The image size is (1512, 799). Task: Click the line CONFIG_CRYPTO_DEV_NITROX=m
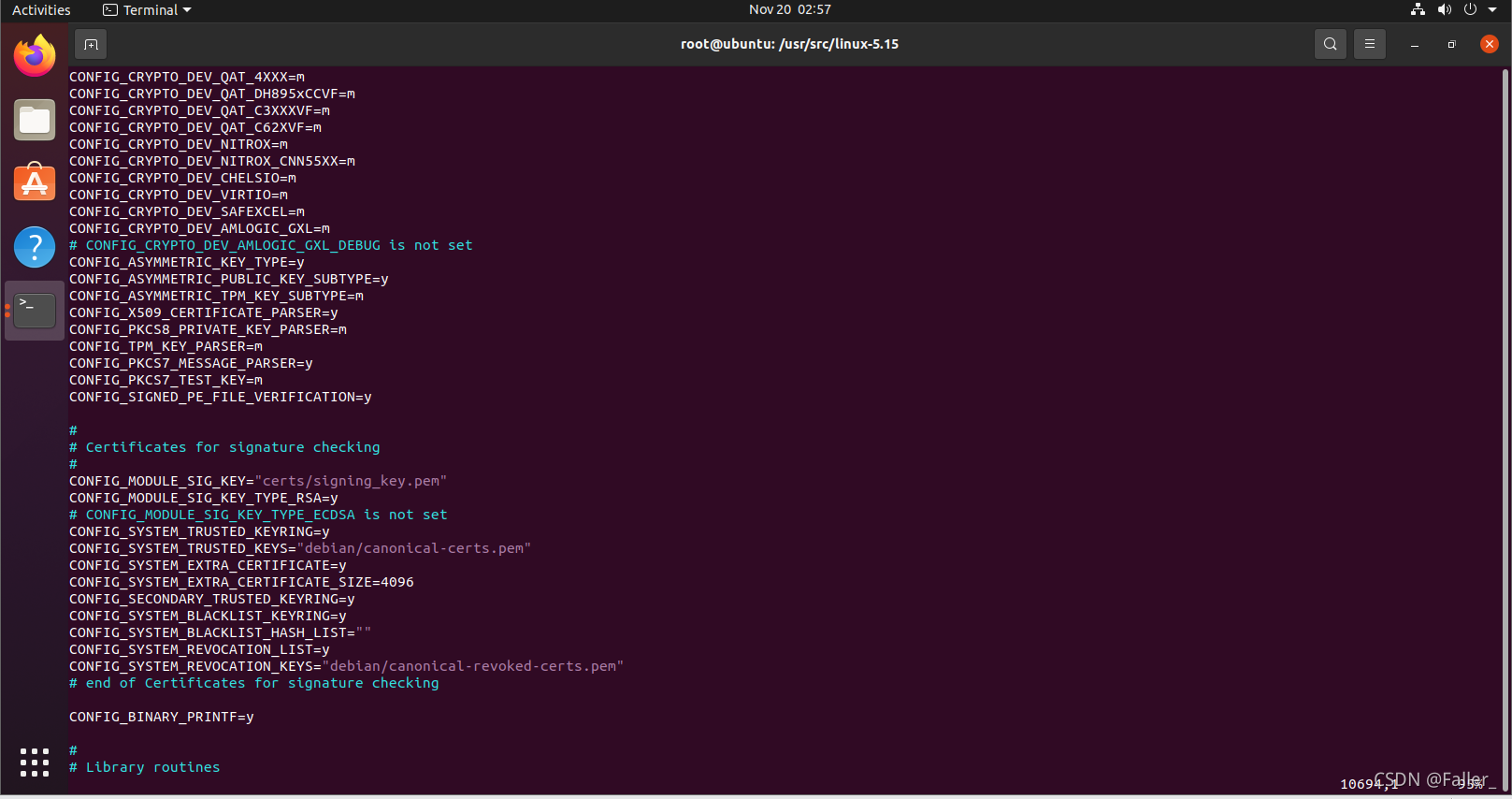[x=179, y=144]
